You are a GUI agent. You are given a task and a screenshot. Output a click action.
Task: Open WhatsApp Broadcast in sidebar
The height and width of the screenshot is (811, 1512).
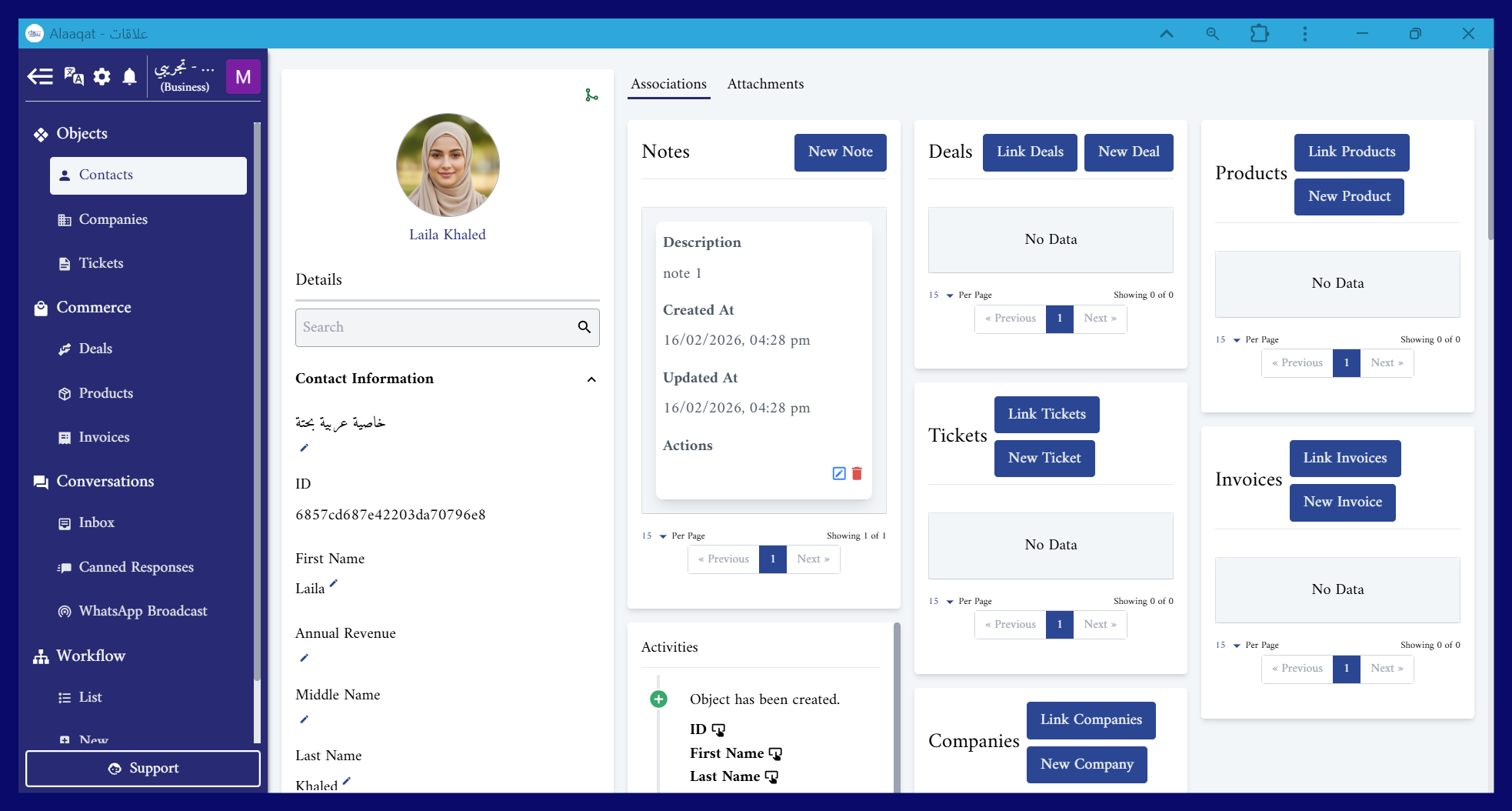(x=143, y=612)
